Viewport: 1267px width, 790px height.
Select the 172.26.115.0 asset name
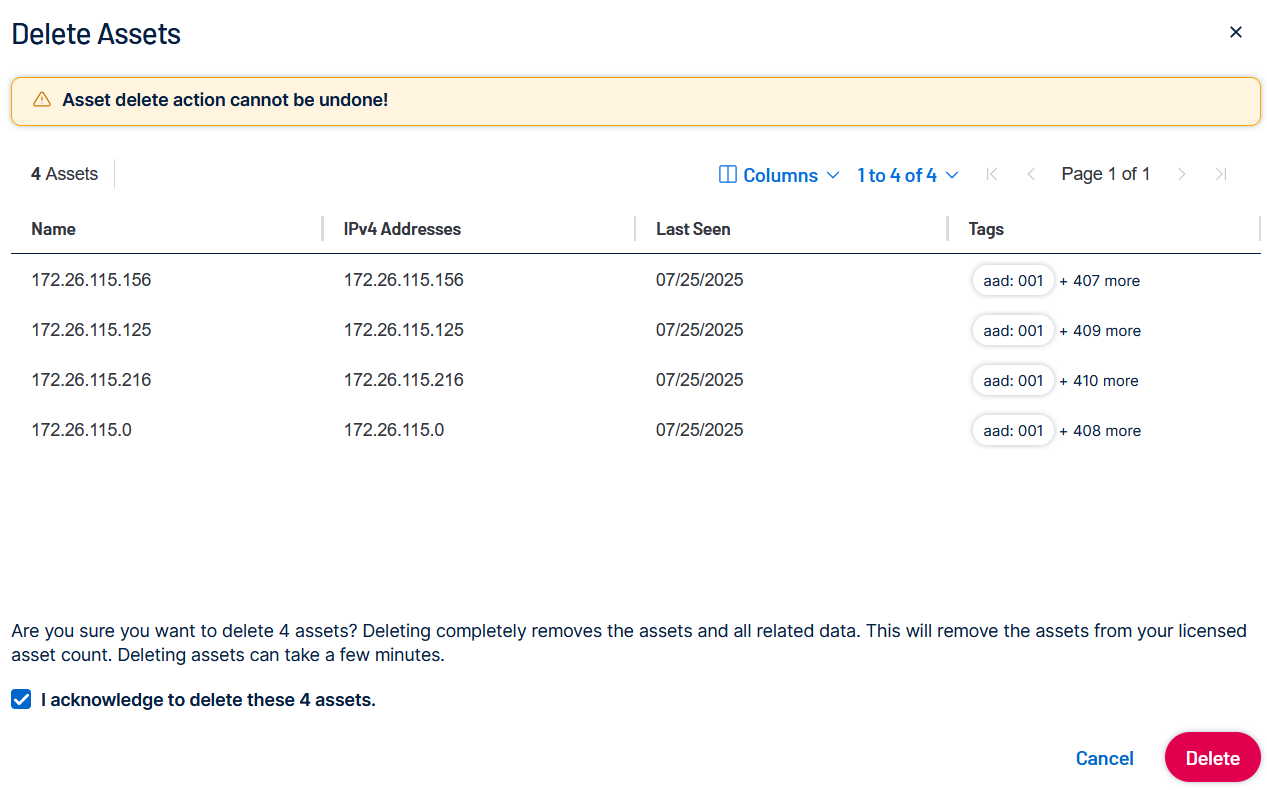point(81,430)
